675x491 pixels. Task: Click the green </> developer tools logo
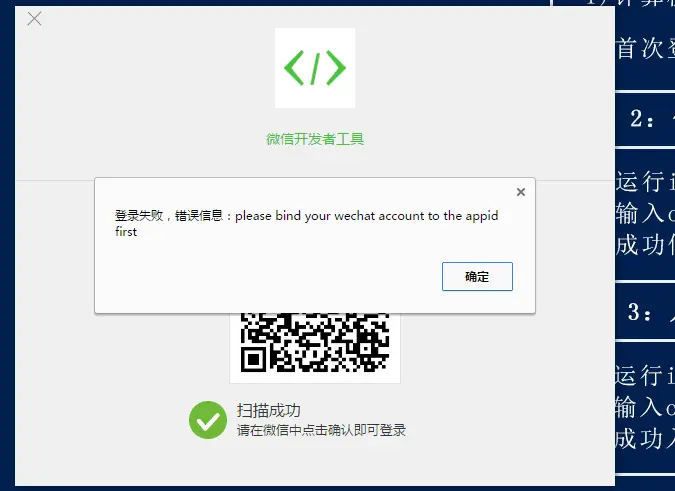coord(315,68)
